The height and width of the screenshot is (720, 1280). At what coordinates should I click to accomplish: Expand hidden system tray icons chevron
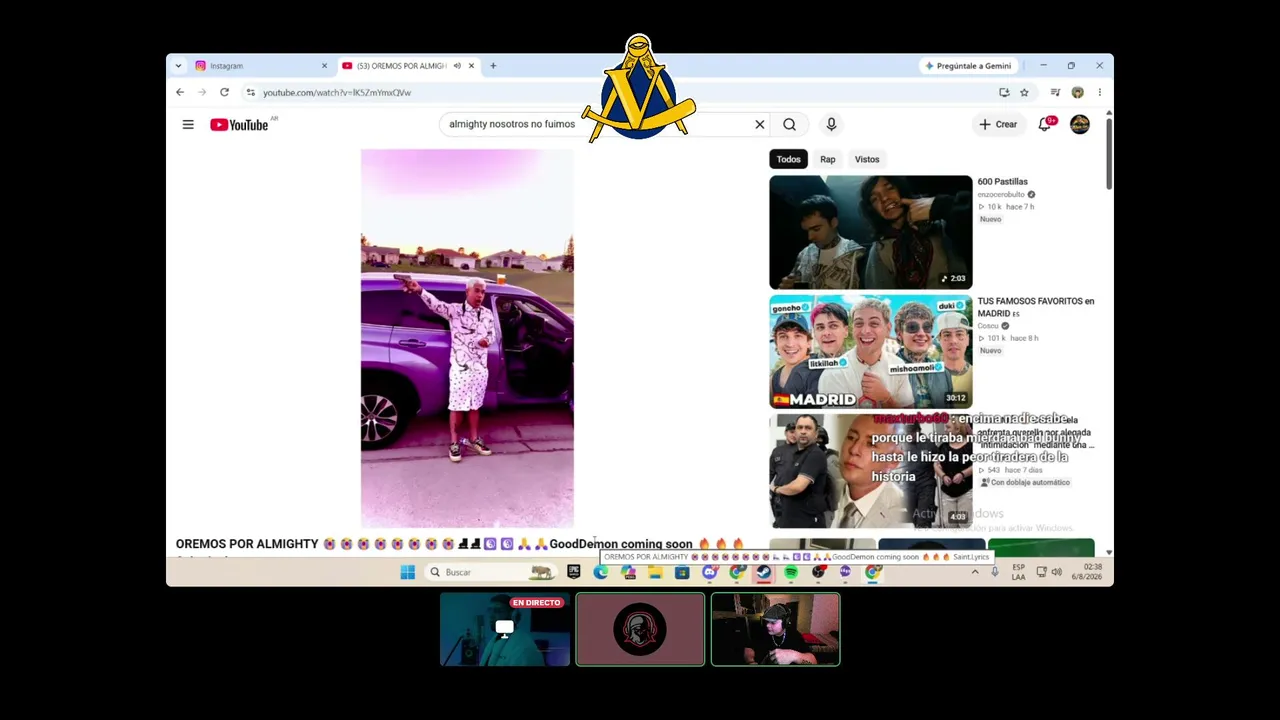point(975,572)
